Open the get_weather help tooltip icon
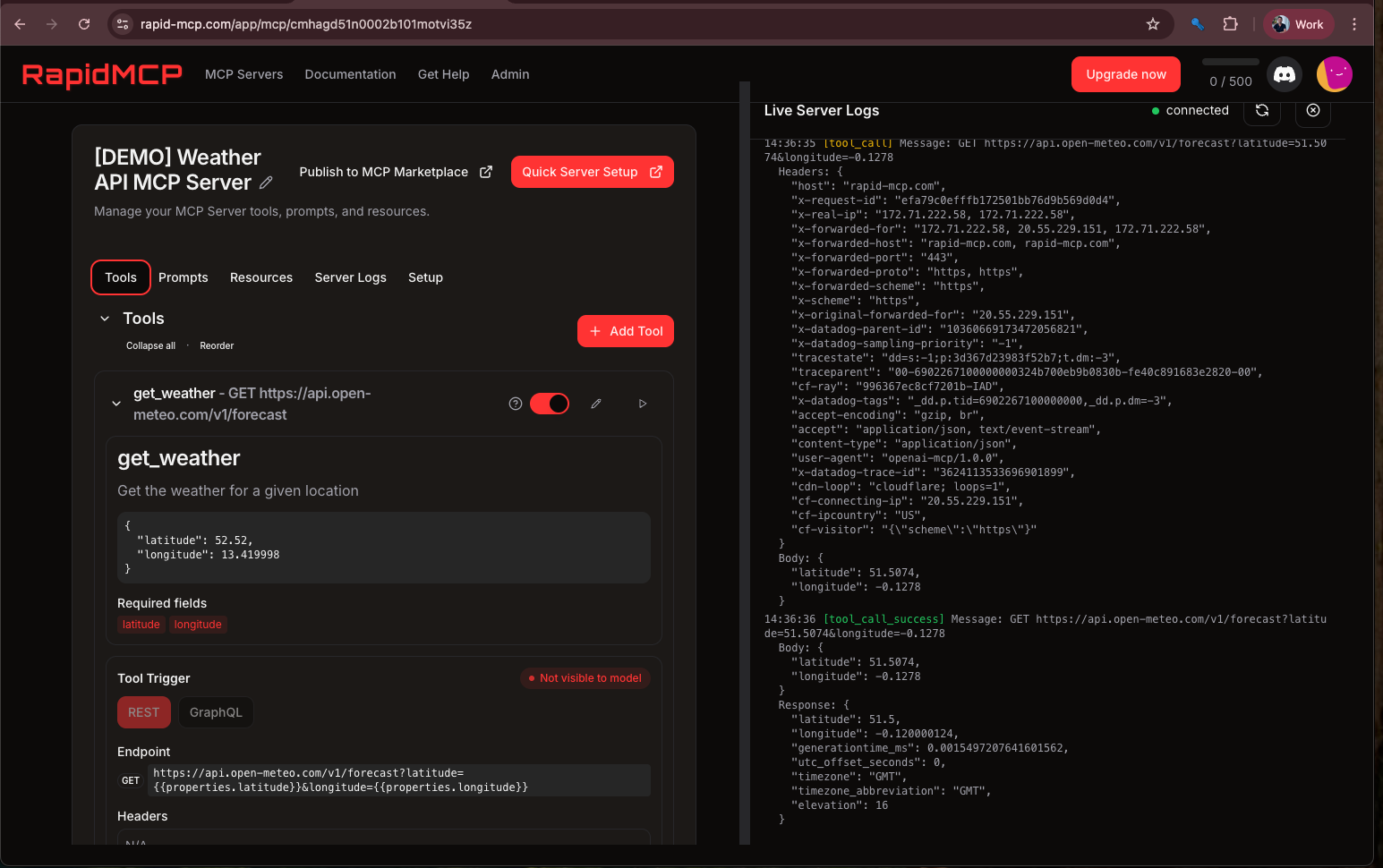 point(516,404)
